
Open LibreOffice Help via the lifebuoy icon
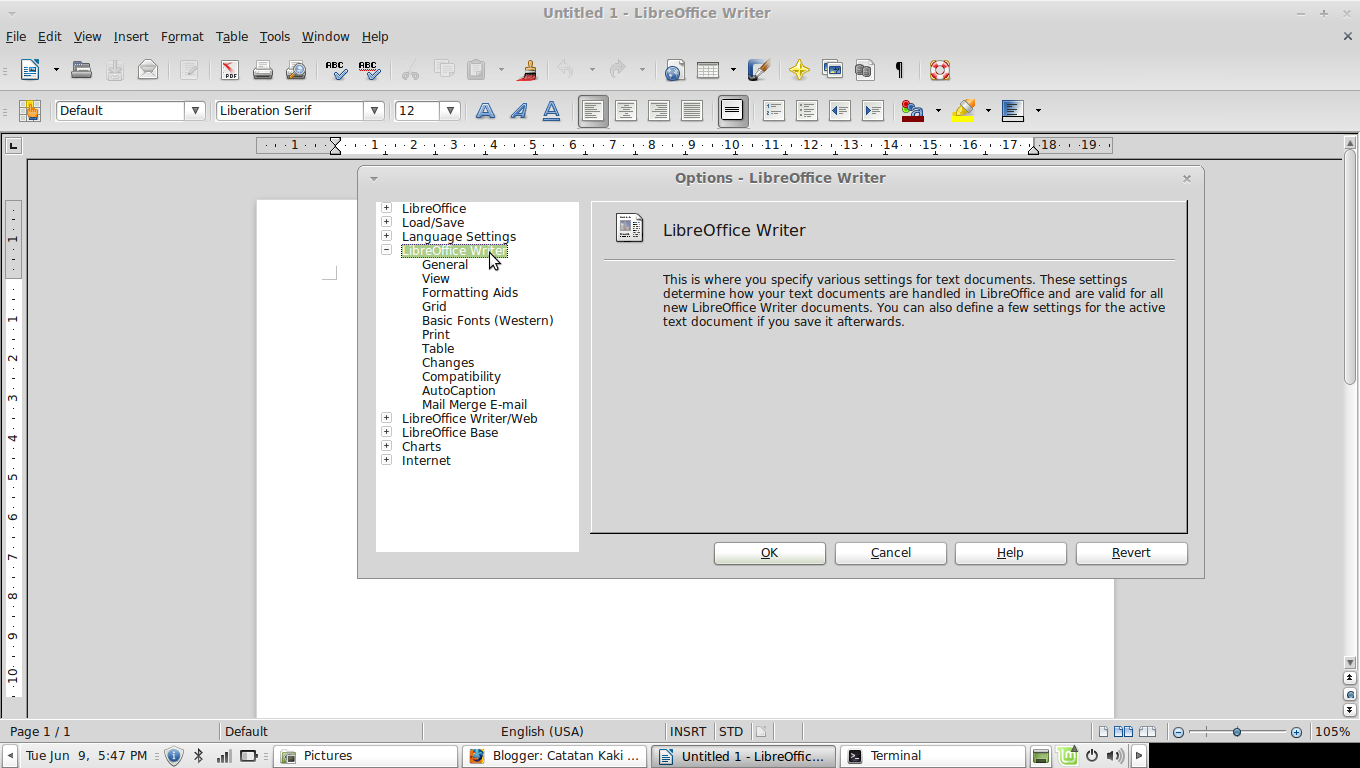click(x=938, y=70)
